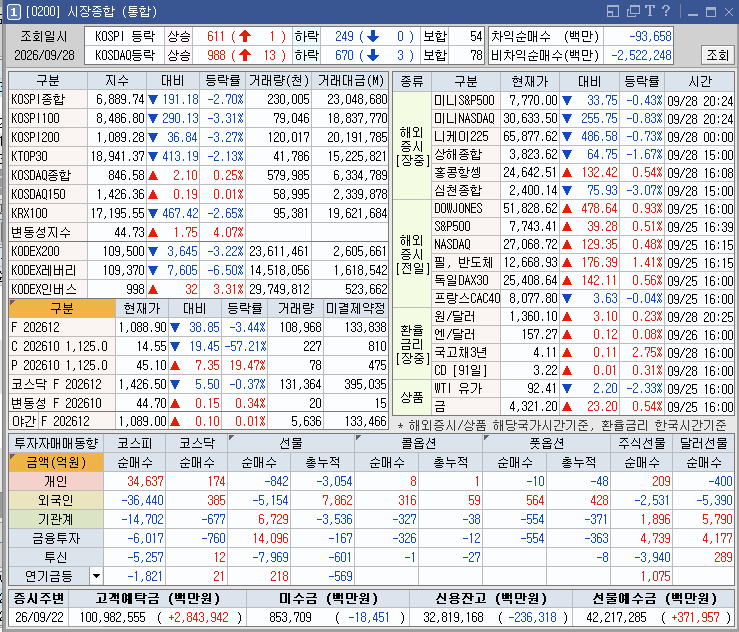Screen dimensions: 739x632
Task: Open help with the question mark icon
Action: click(x=665, y=11)
